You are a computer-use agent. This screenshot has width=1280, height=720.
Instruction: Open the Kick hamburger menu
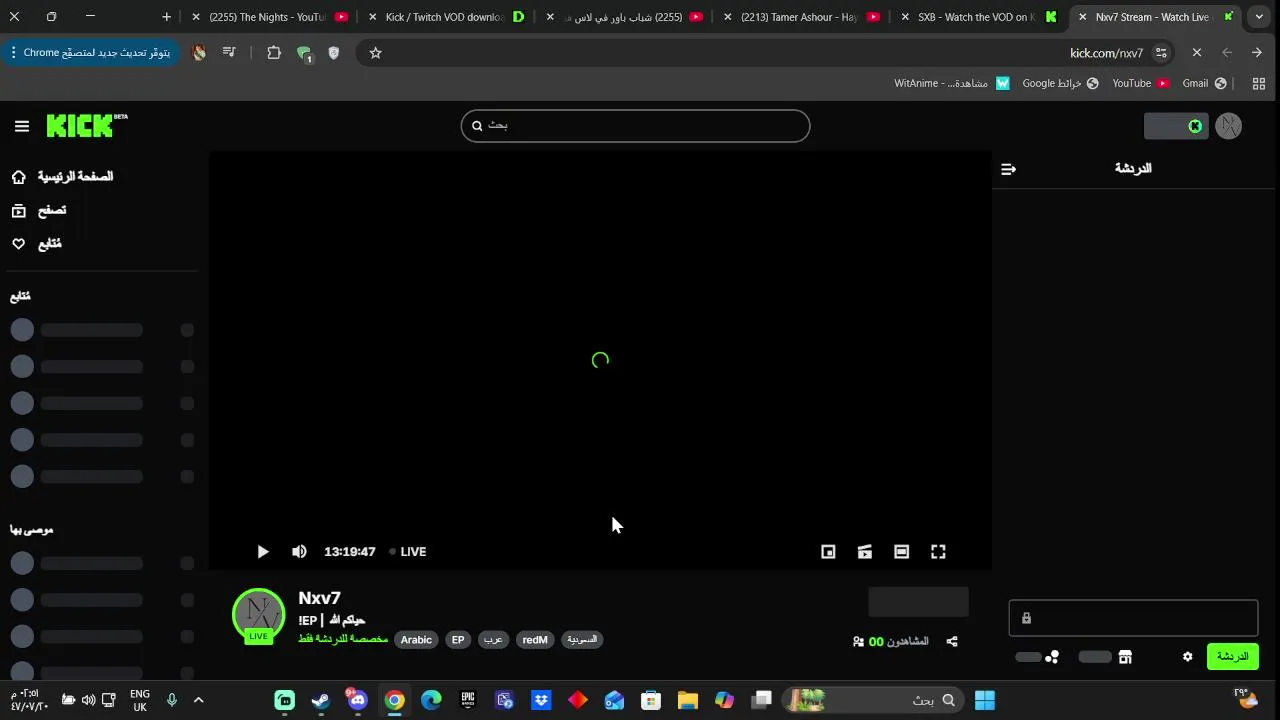pos(22,126)
